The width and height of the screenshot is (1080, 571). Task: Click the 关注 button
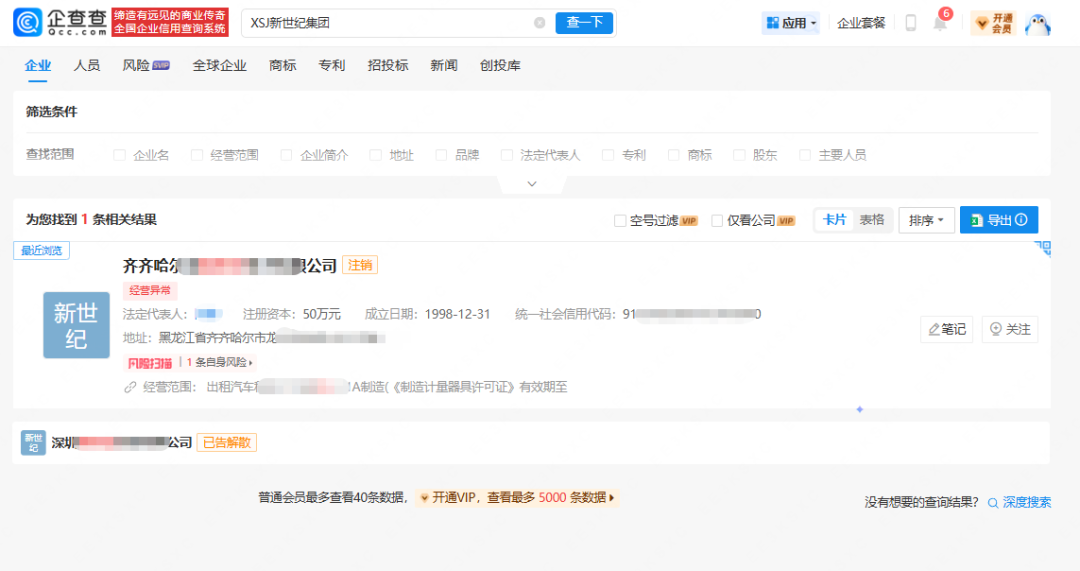[x=1010, y=329]
